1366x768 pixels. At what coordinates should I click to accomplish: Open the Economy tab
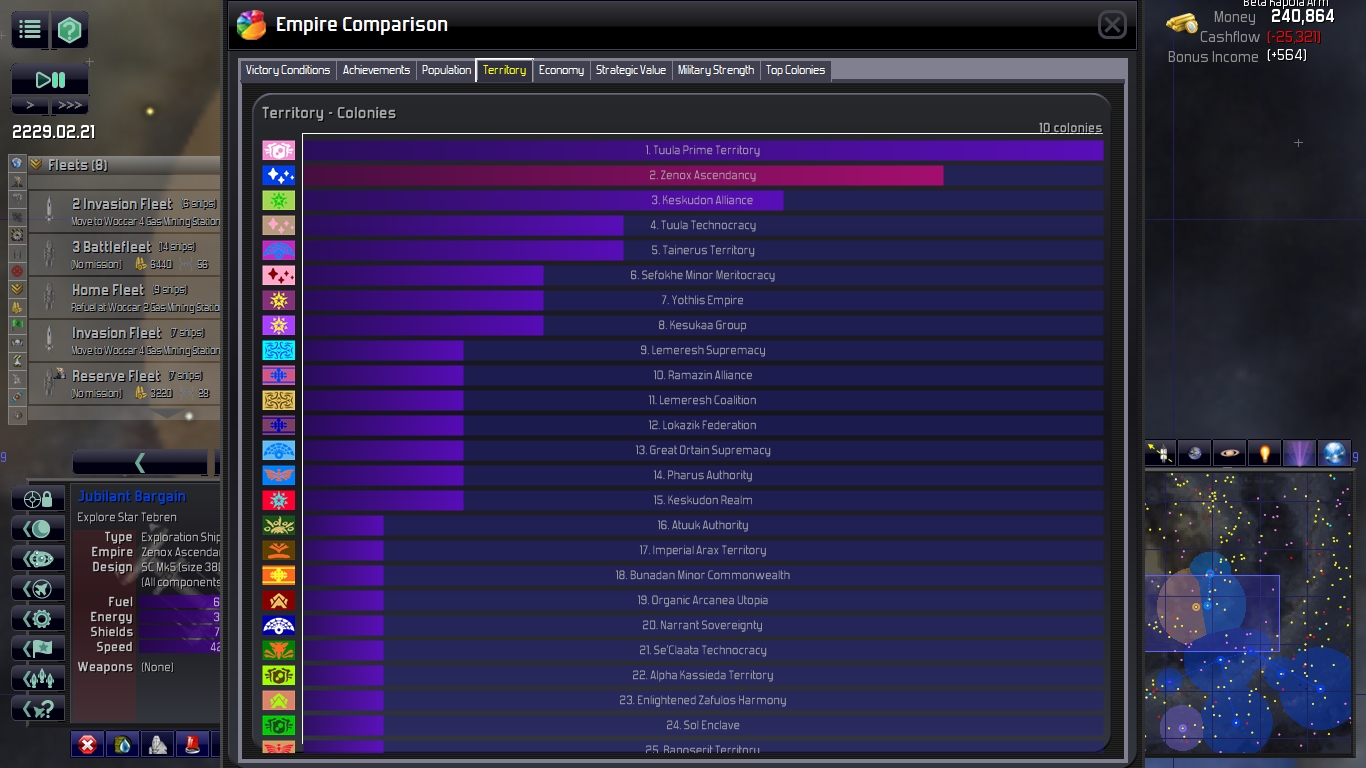point(561,70)
